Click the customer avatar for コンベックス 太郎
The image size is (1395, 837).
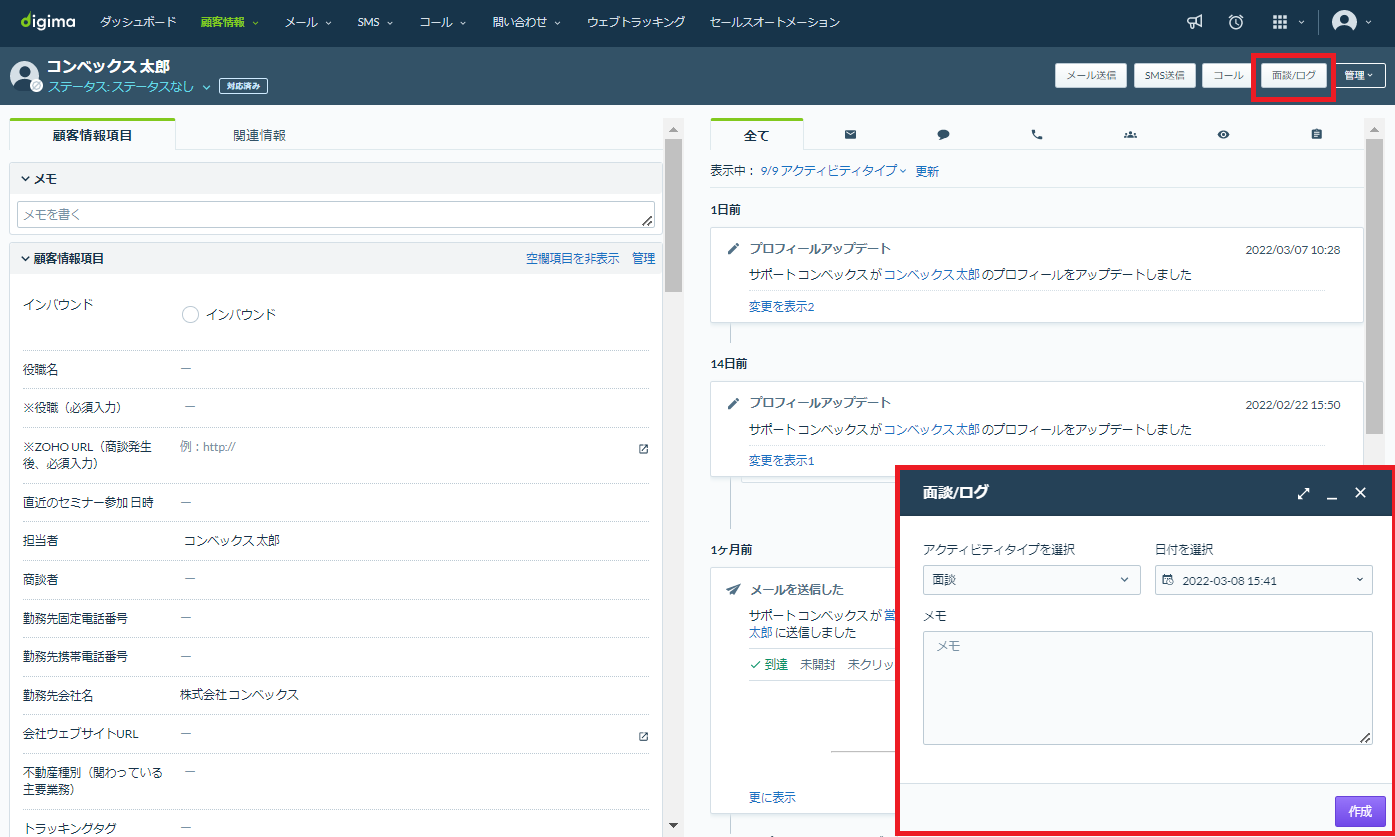point(25,76)
